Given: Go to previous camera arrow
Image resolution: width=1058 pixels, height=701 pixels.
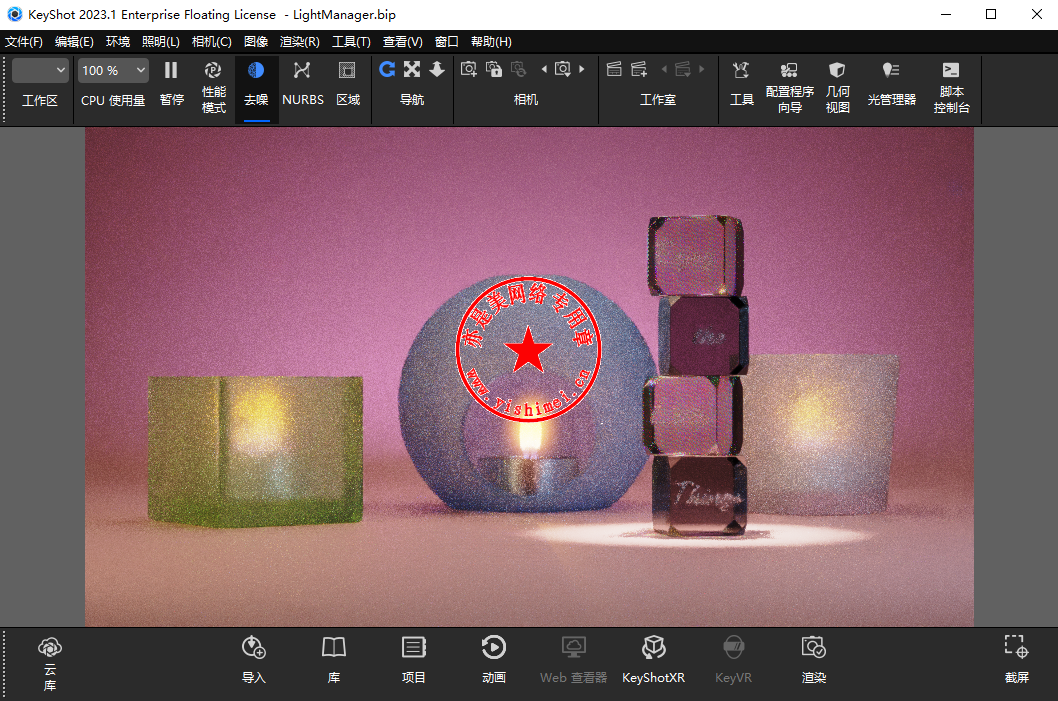Looking at the screenshot, I should (x=544, y=69).
